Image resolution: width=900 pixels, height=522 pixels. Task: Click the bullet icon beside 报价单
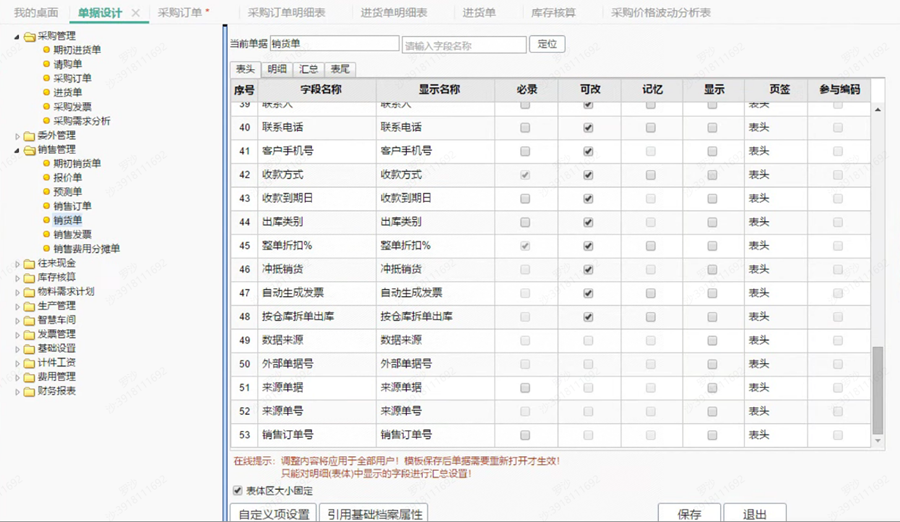[46, 177]
